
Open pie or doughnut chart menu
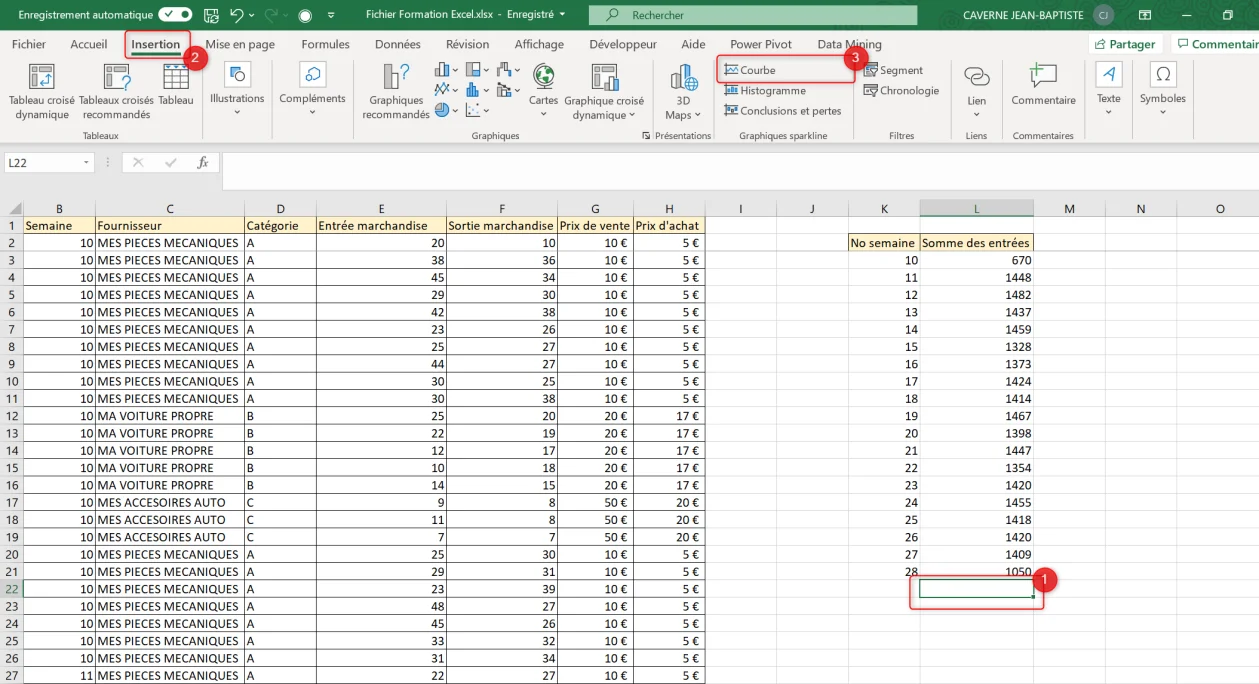pos(446,110)
